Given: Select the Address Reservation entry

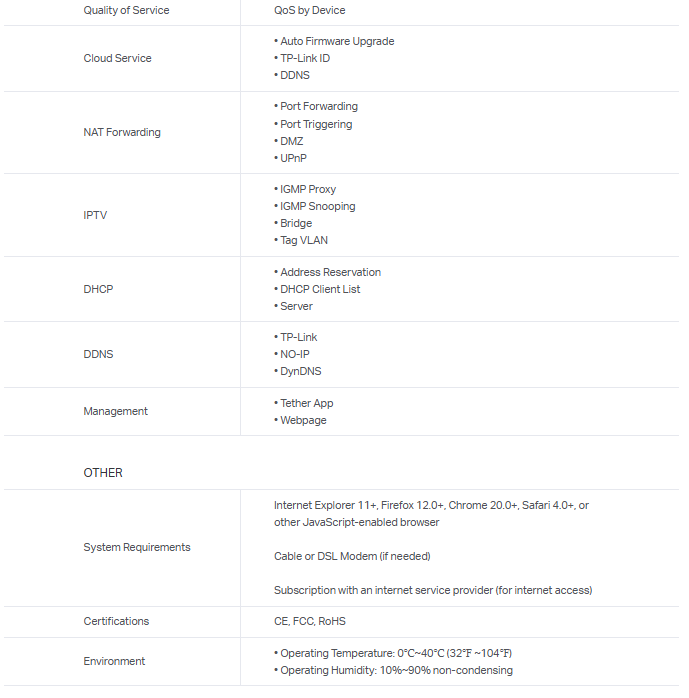Looking at the screenshot, I should point(329,272).
